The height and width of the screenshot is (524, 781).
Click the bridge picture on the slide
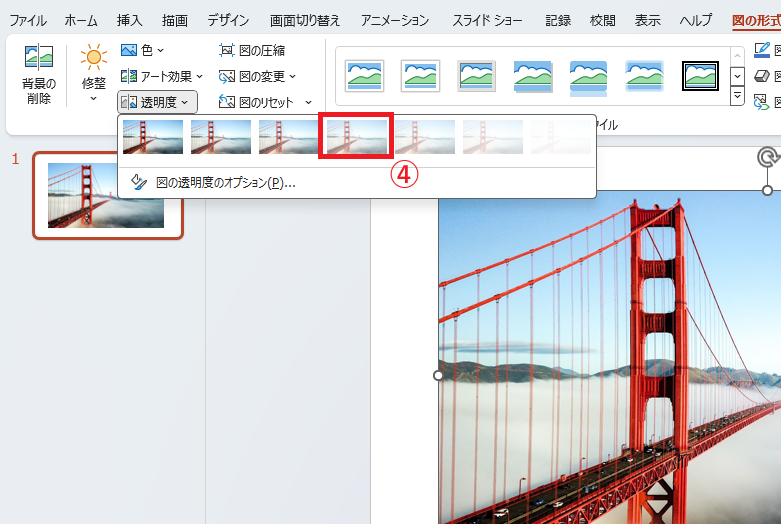[610, 357]
